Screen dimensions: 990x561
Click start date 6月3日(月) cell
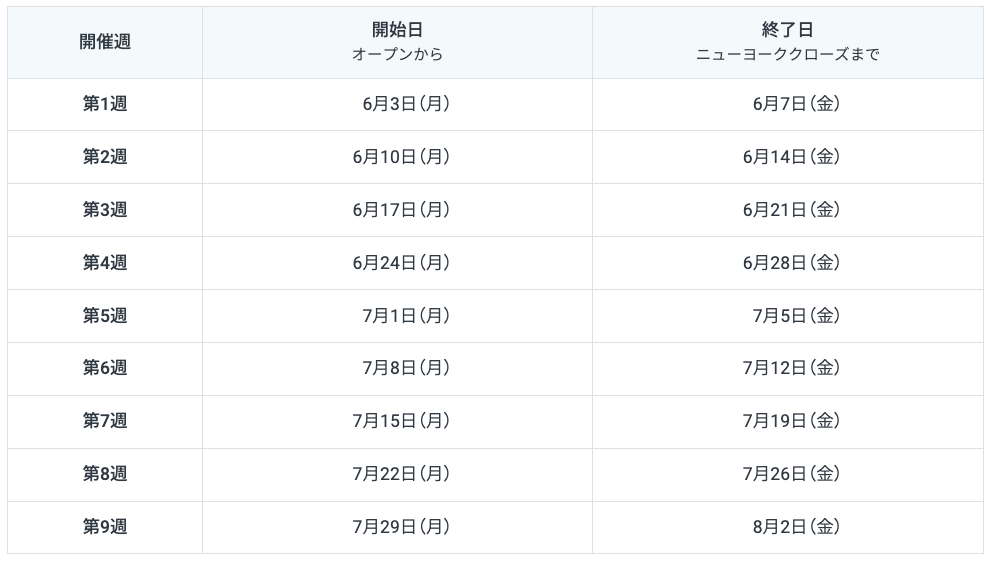point(405,104)
